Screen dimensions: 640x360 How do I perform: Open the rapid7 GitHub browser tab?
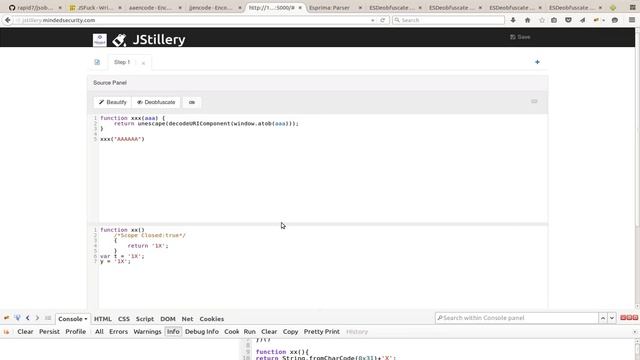pos(35,8)
